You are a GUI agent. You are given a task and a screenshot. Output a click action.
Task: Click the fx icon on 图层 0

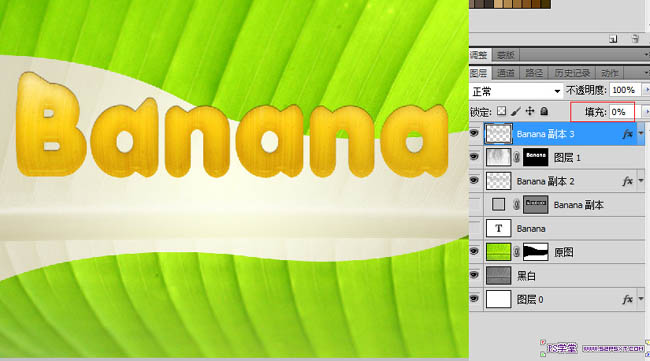pyautogui.click(x=628, y=299)
